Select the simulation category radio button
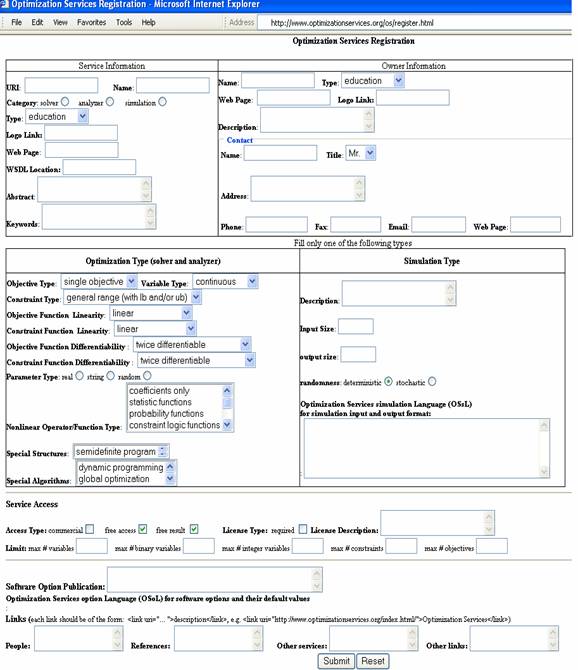 [162, 102]
